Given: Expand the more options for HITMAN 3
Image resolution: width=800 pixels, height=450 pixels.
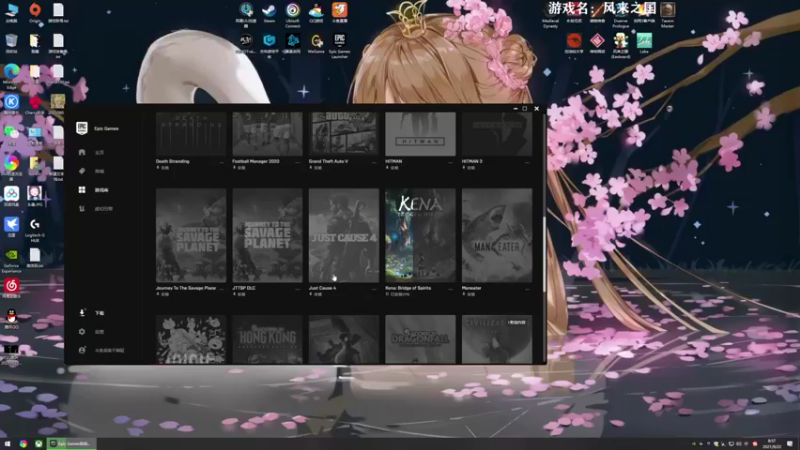Looking at the screenshot, I should (x=528, y=162).
